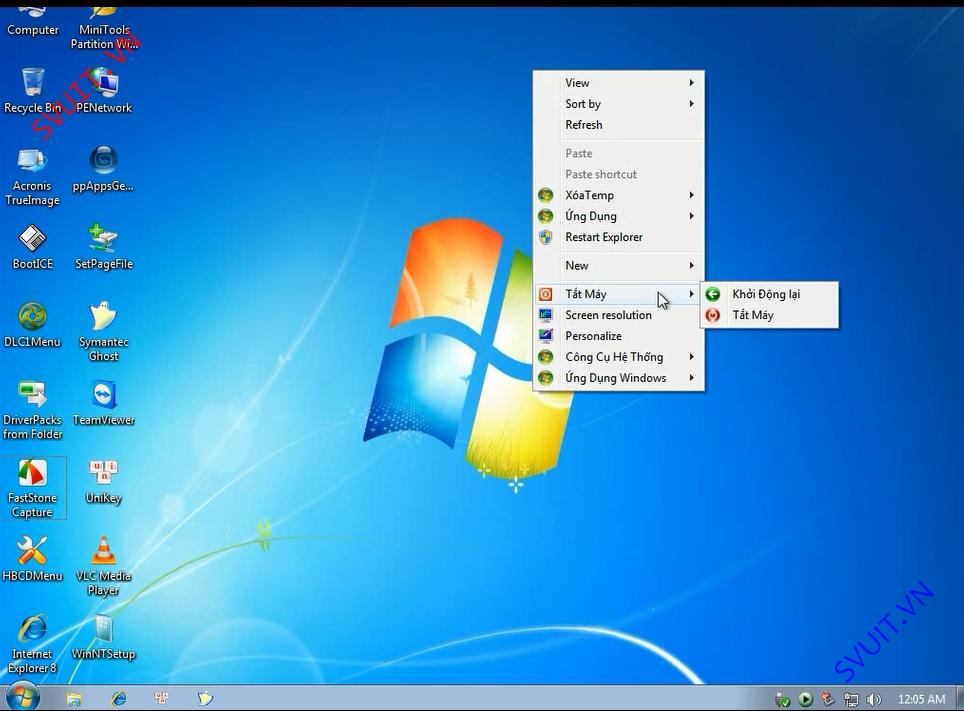Expand the Sort by submenu

tap(618, 104)
